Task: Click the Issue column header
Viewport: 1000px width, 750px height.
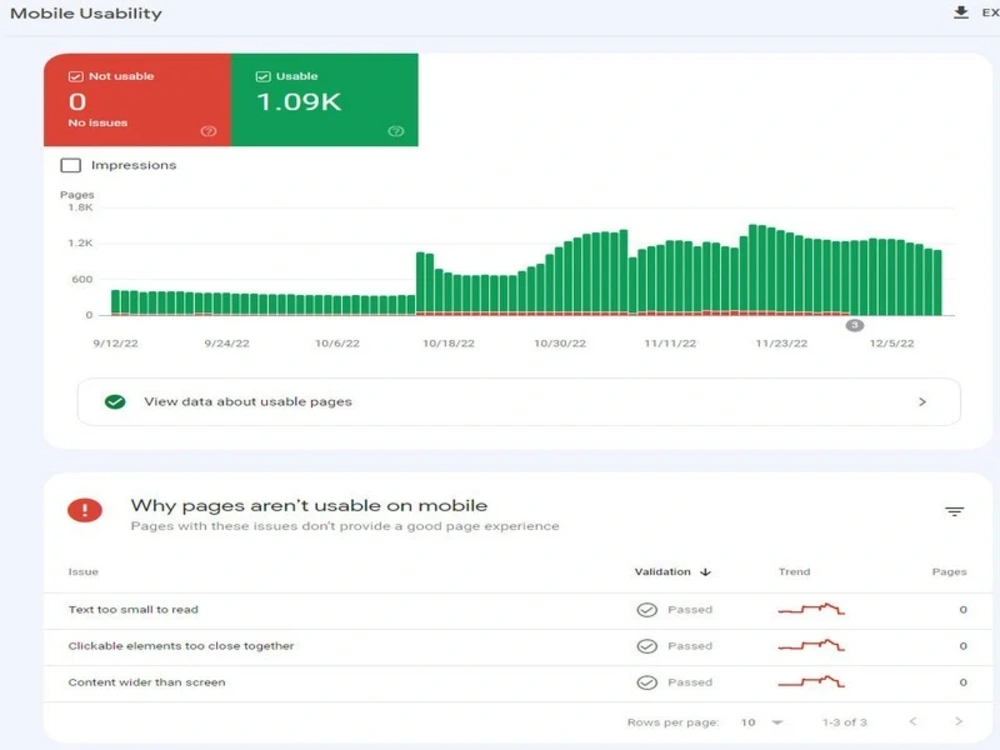Action: coord(84,572)
